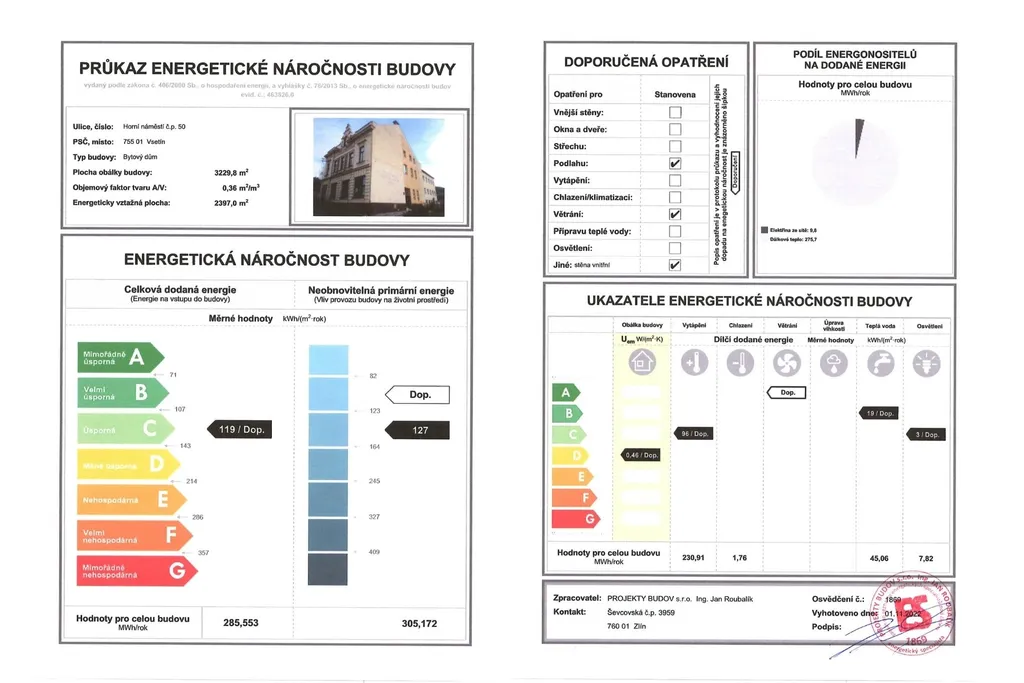1024x683 pixels.
Task: Click the 119 / Dop. arrow marker
Action: pos(239,430)
